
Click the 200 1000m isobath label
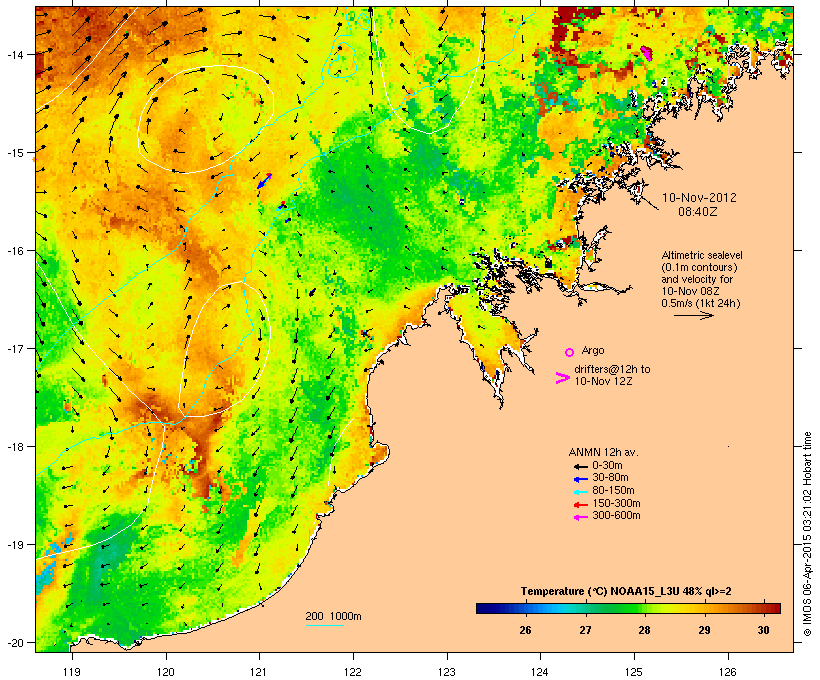333,616
